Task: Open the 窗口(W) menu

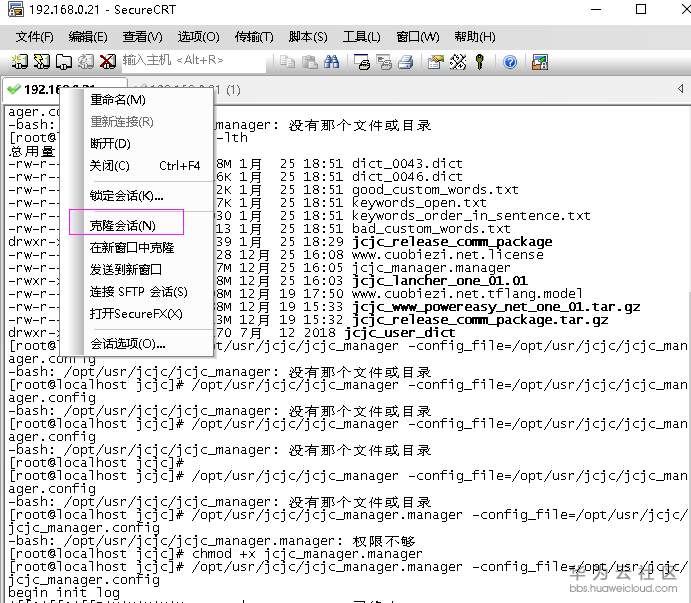Action: pos(417,37)
